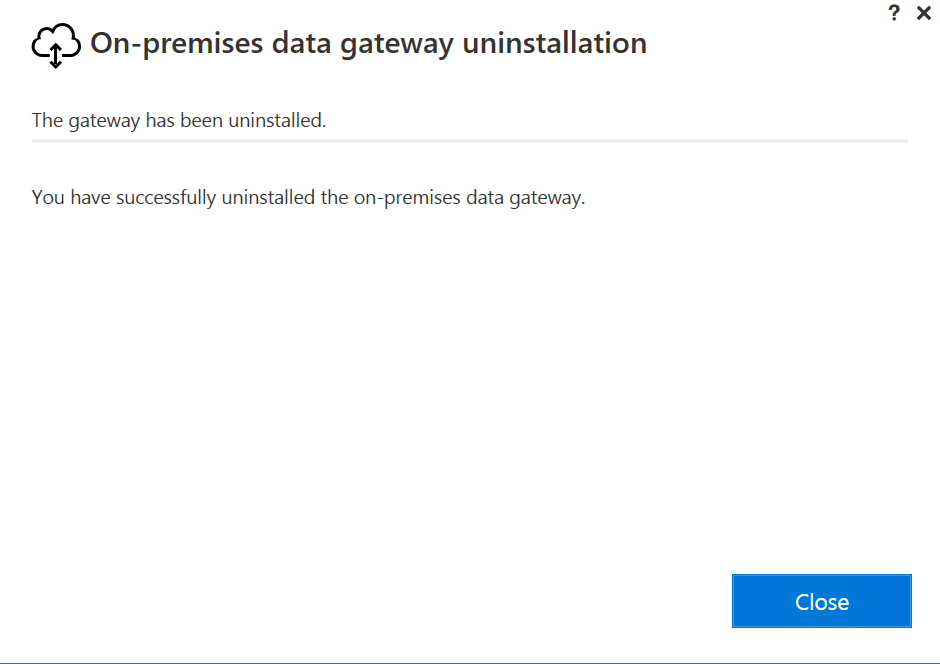Screen dimensions: 940x664
Task: Dismiss the dialog using the X icon
Action: click(924, 13)
